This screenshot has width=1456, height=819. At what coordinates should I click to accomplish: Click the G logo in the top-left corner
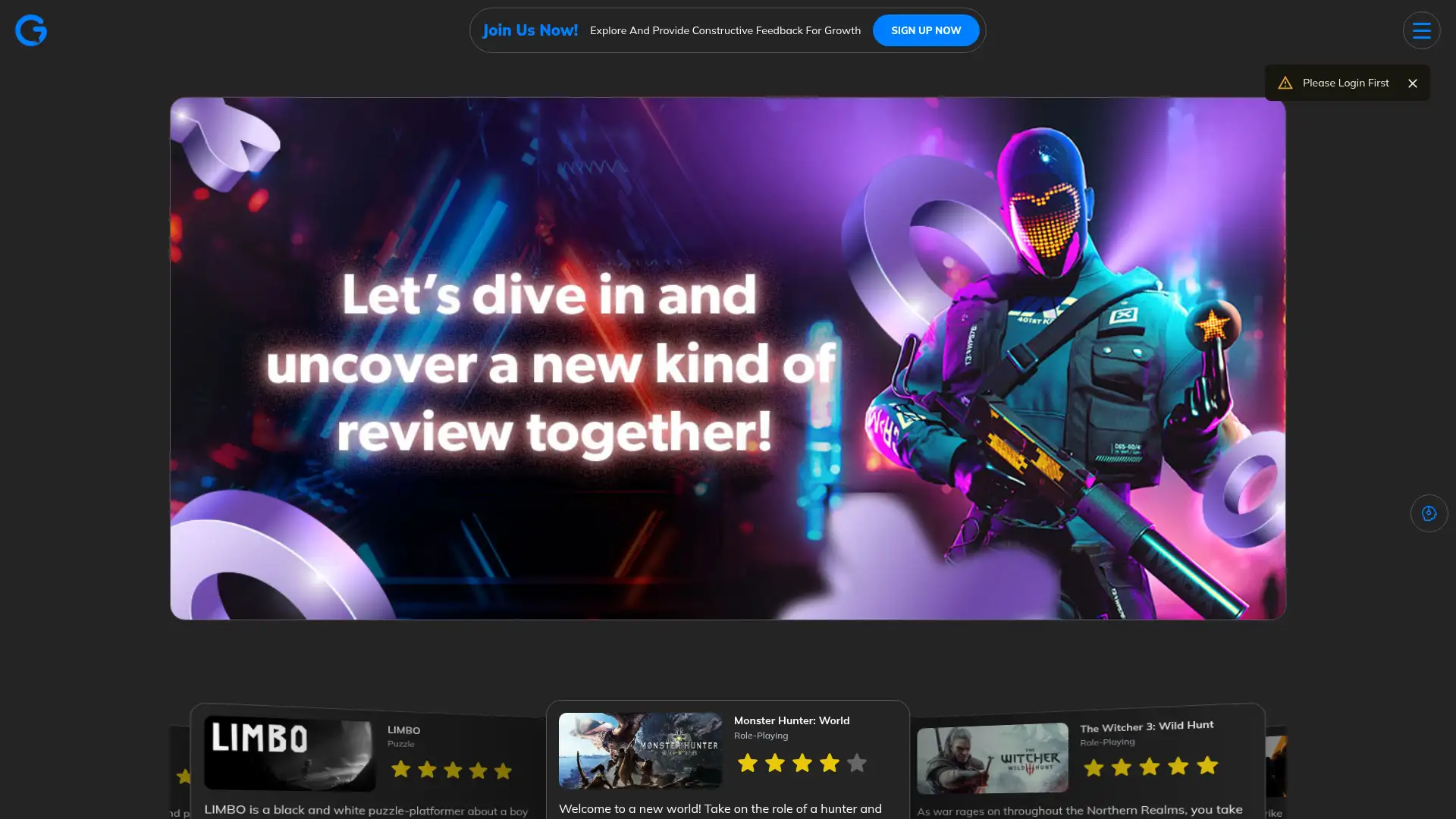30,30
